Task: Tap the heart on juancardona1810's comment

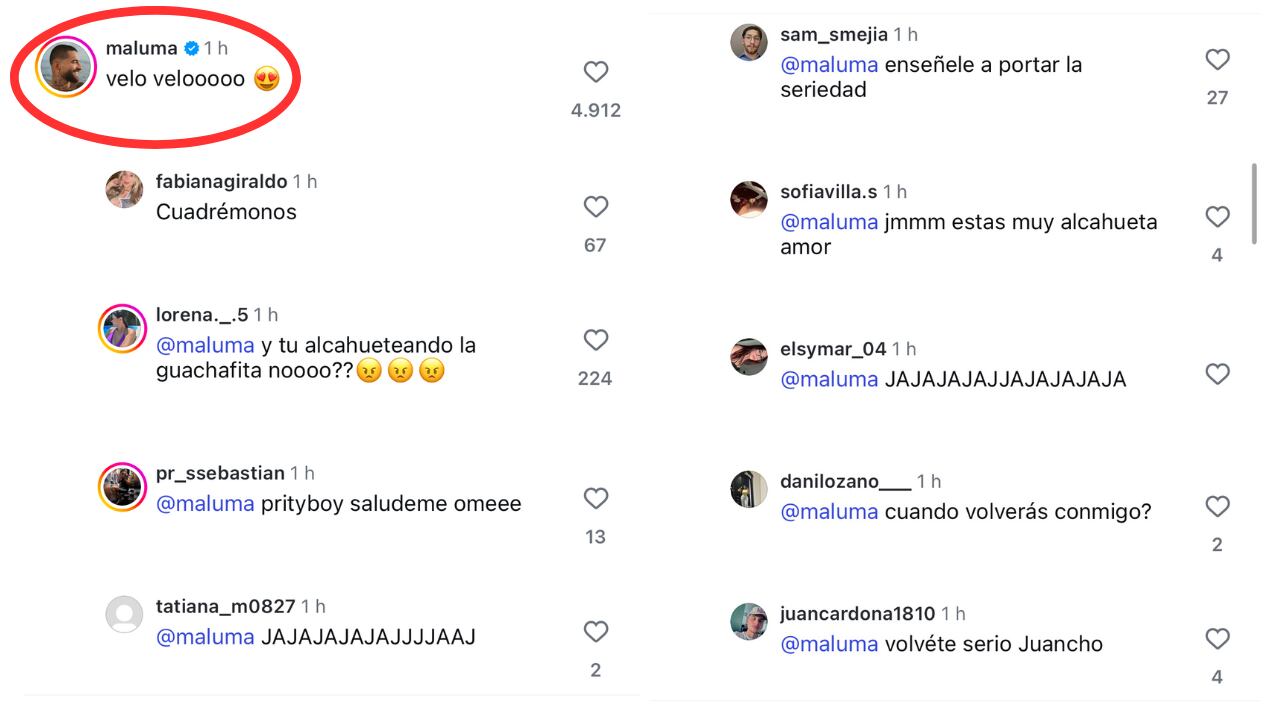Action: coord(1217,638)
